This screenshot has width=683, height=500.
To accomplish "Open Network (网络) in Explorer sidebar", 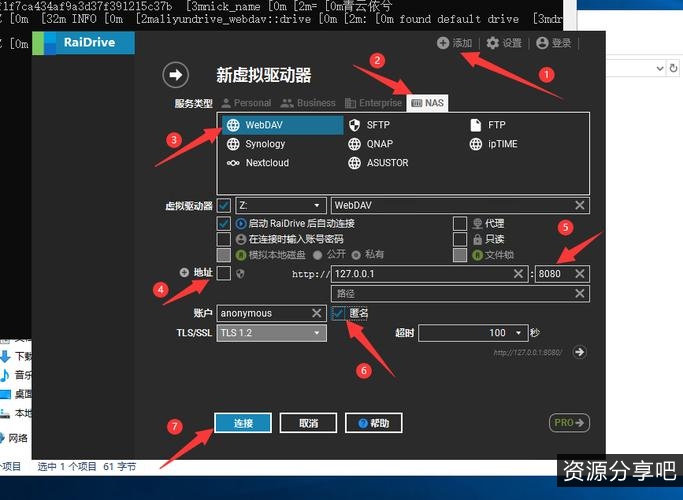I will coord(14,438).
